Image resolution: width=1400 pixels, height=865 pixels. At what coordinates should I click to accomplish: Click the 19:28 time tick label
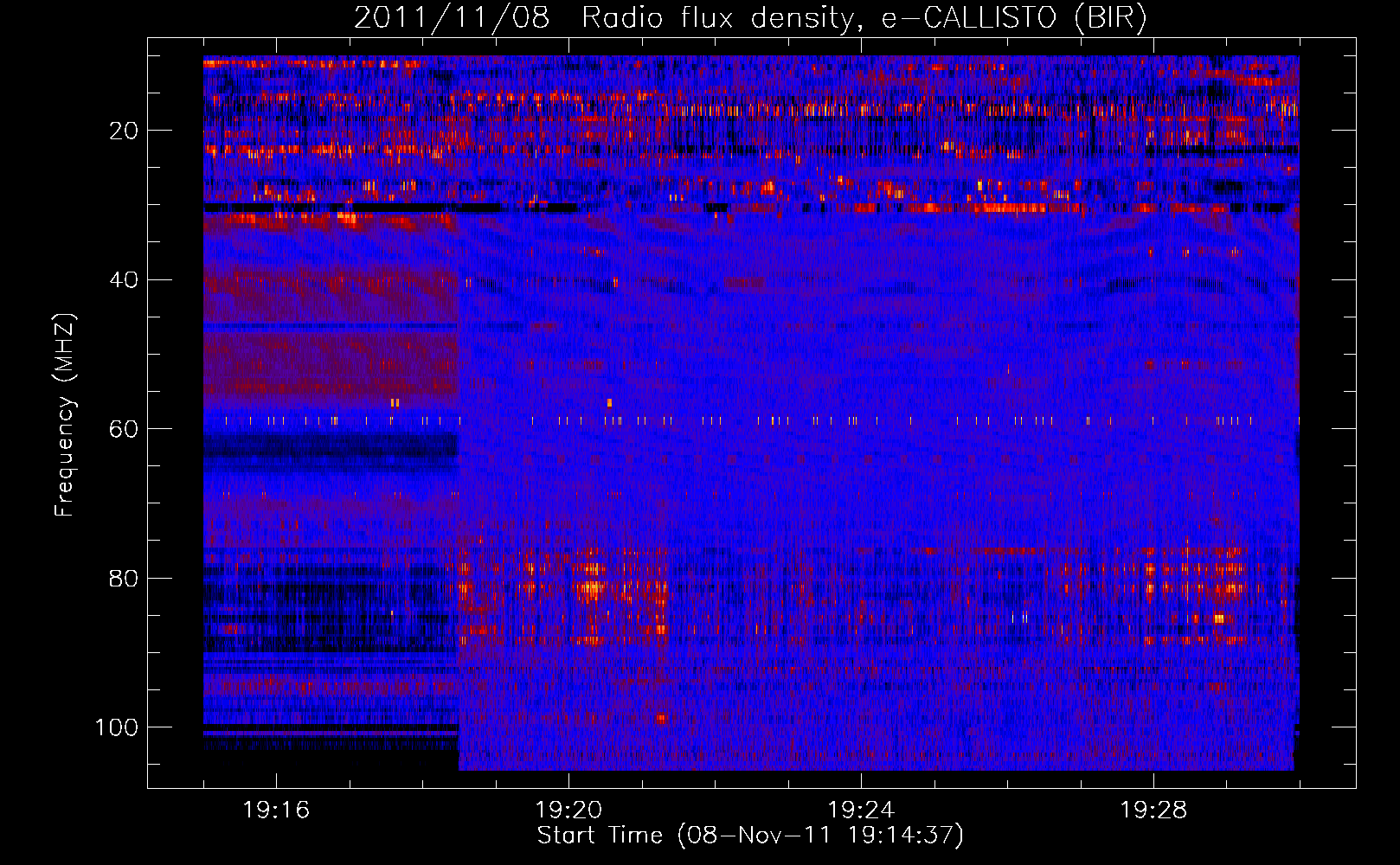(x=1153, y=811)
